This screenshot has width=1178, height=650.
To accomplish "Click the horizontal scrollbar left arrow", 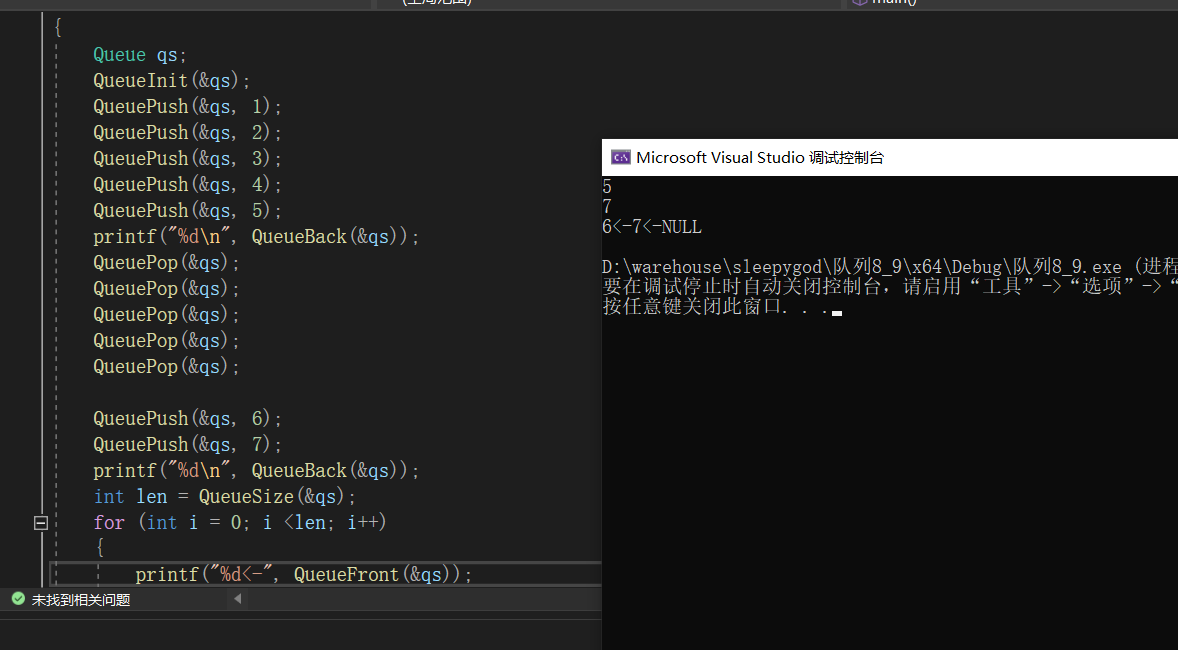I will (x=237, y=599).
